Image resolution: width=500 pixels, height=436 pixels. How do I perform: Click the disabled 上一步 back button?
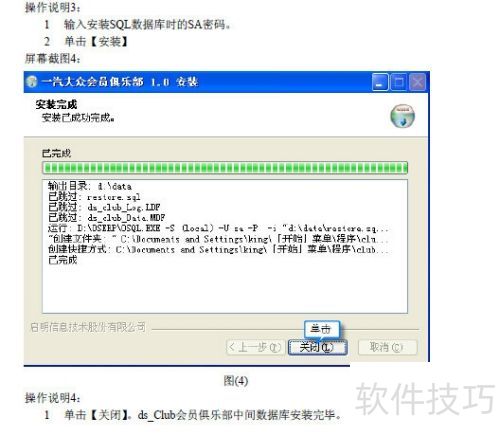point(256,347)
